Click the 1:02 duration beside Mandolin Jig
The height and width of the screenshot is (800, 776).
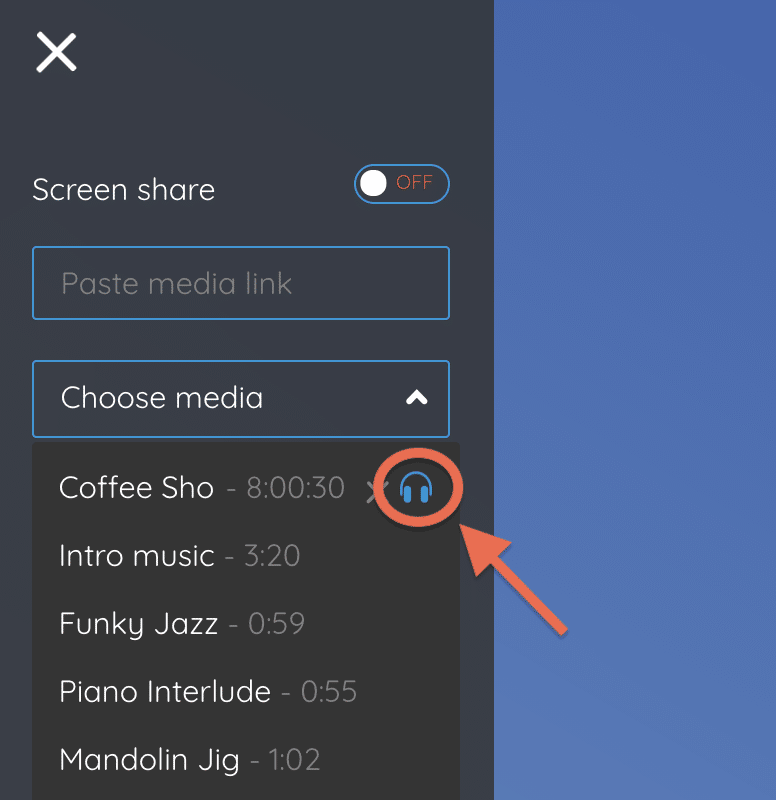click(294, 760)
